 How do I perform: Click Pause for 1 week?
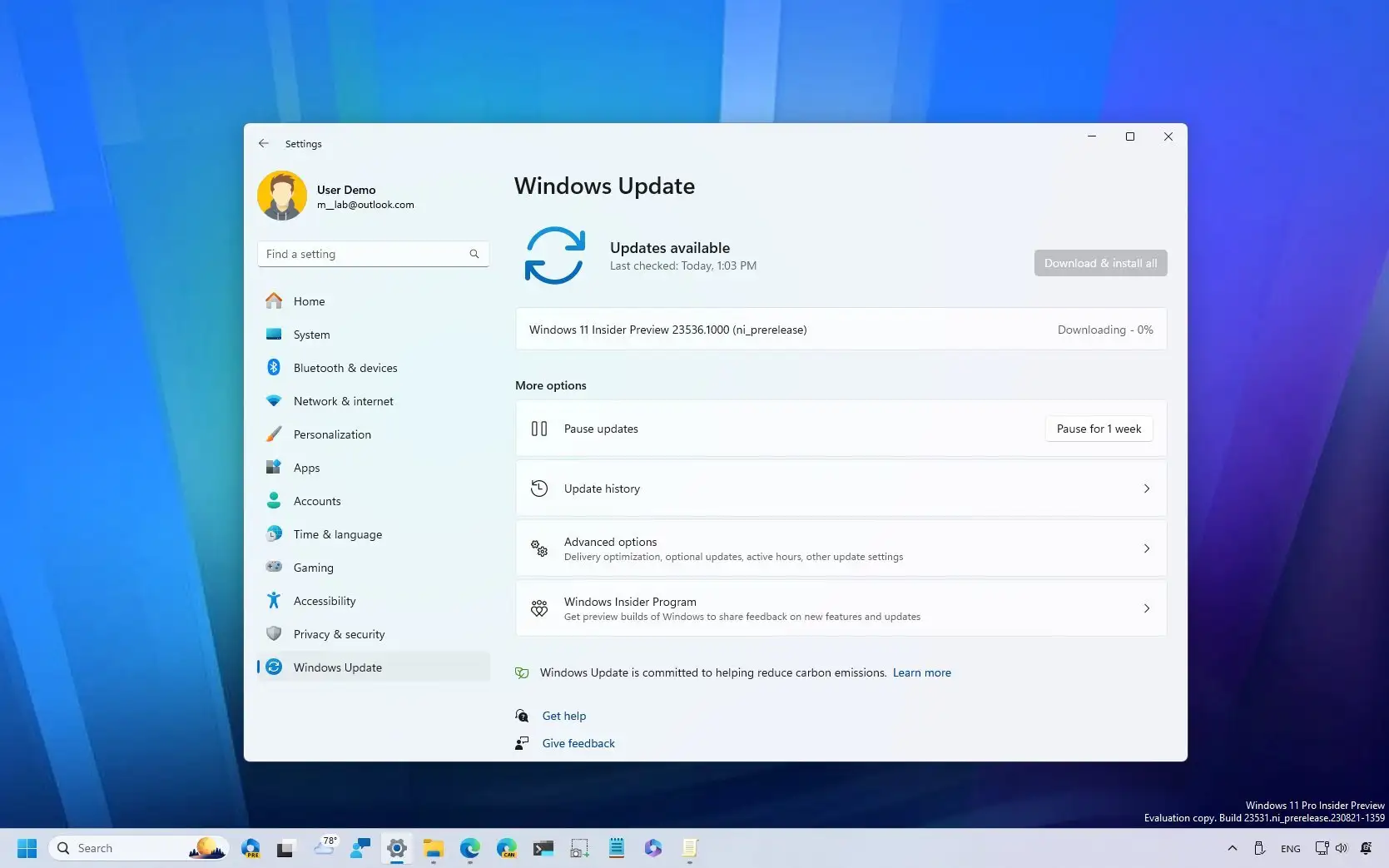pos(1098,429)
